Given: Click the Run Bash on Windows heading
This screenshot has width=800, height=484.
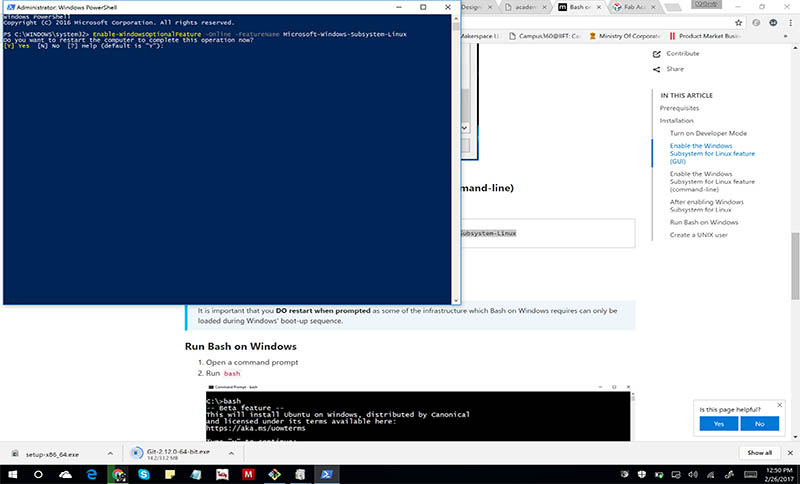Looking at the screenshot, I should tap(240, 346).
